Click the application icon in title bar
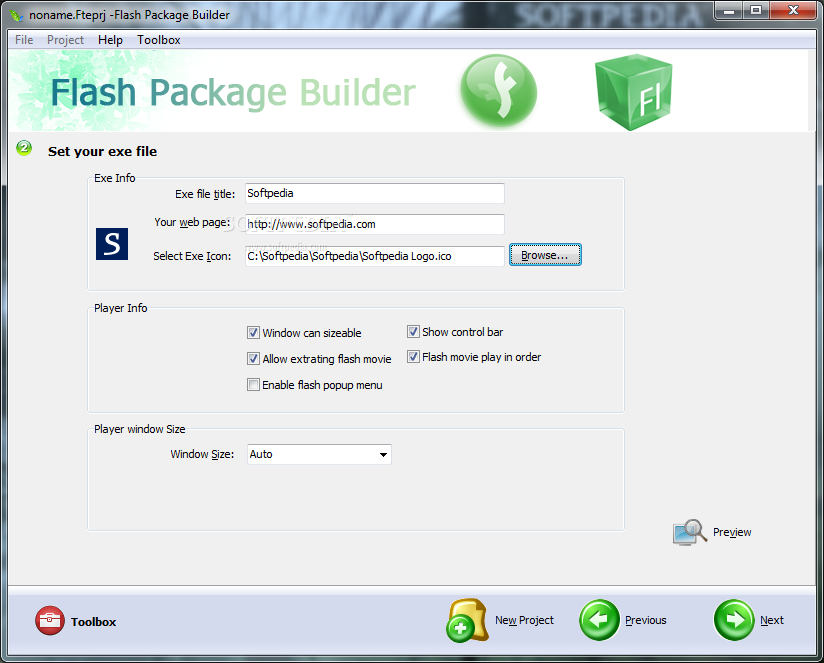This screenshot has width=824, height=663. click(17, 15)
